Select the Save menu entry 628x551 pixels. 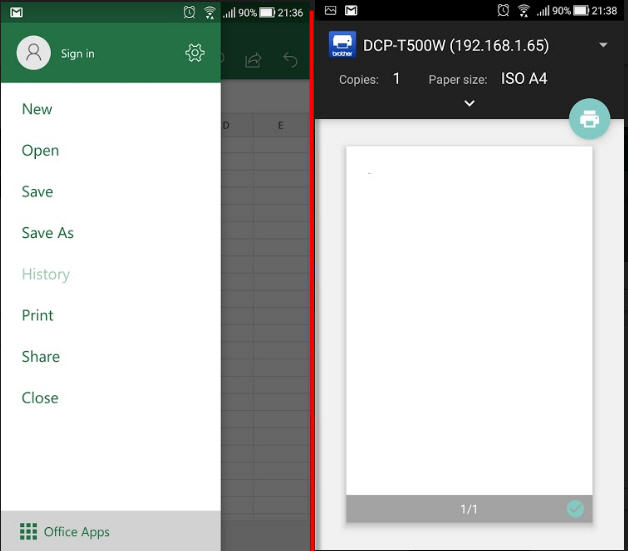click(37, 192)
